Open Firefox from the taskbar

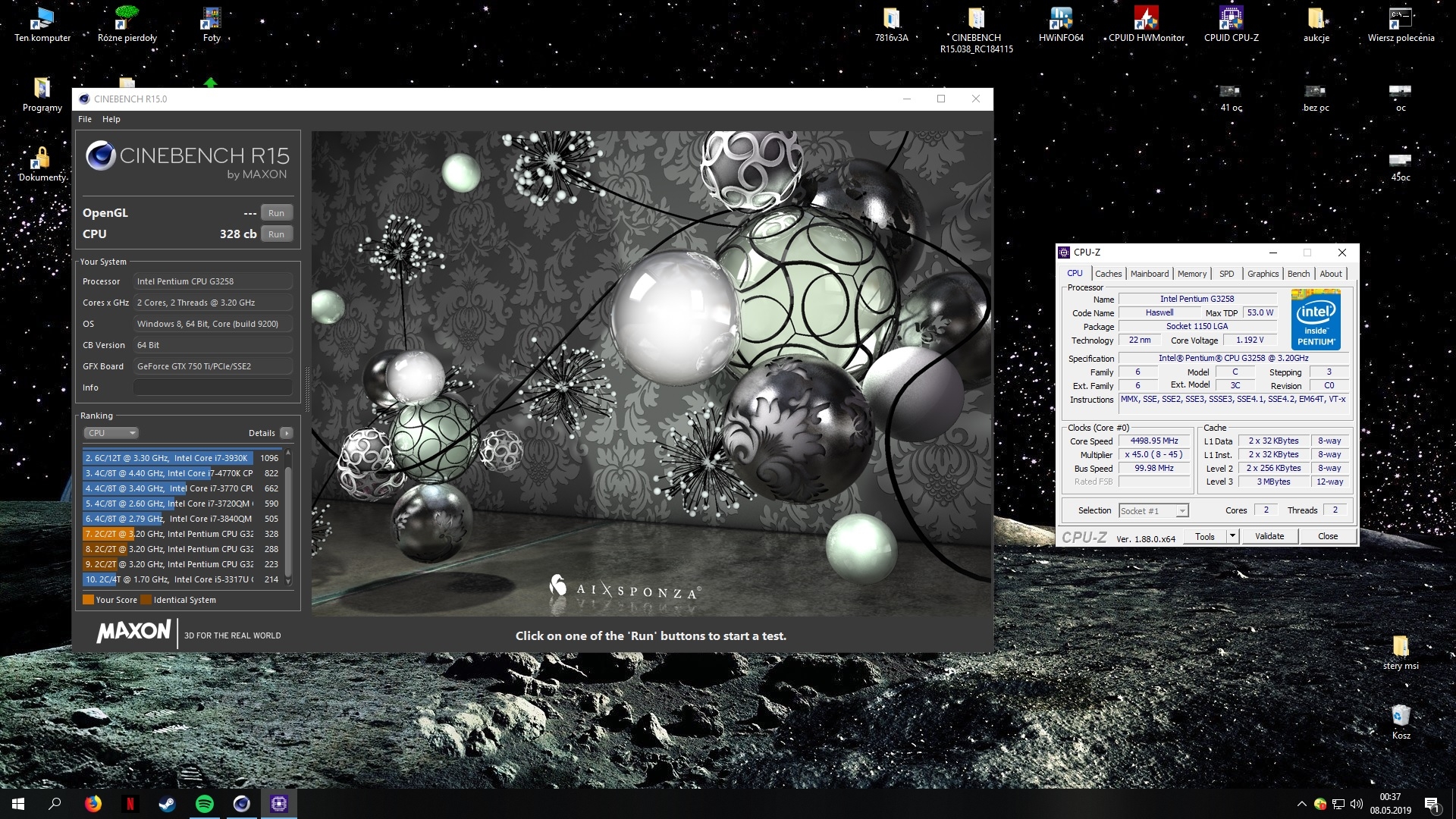click(x=93, y=804)
